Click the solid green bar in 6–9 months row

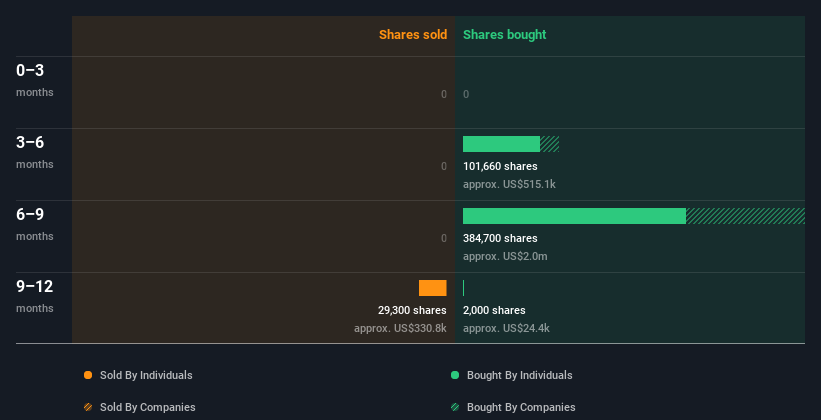point(574,216)
